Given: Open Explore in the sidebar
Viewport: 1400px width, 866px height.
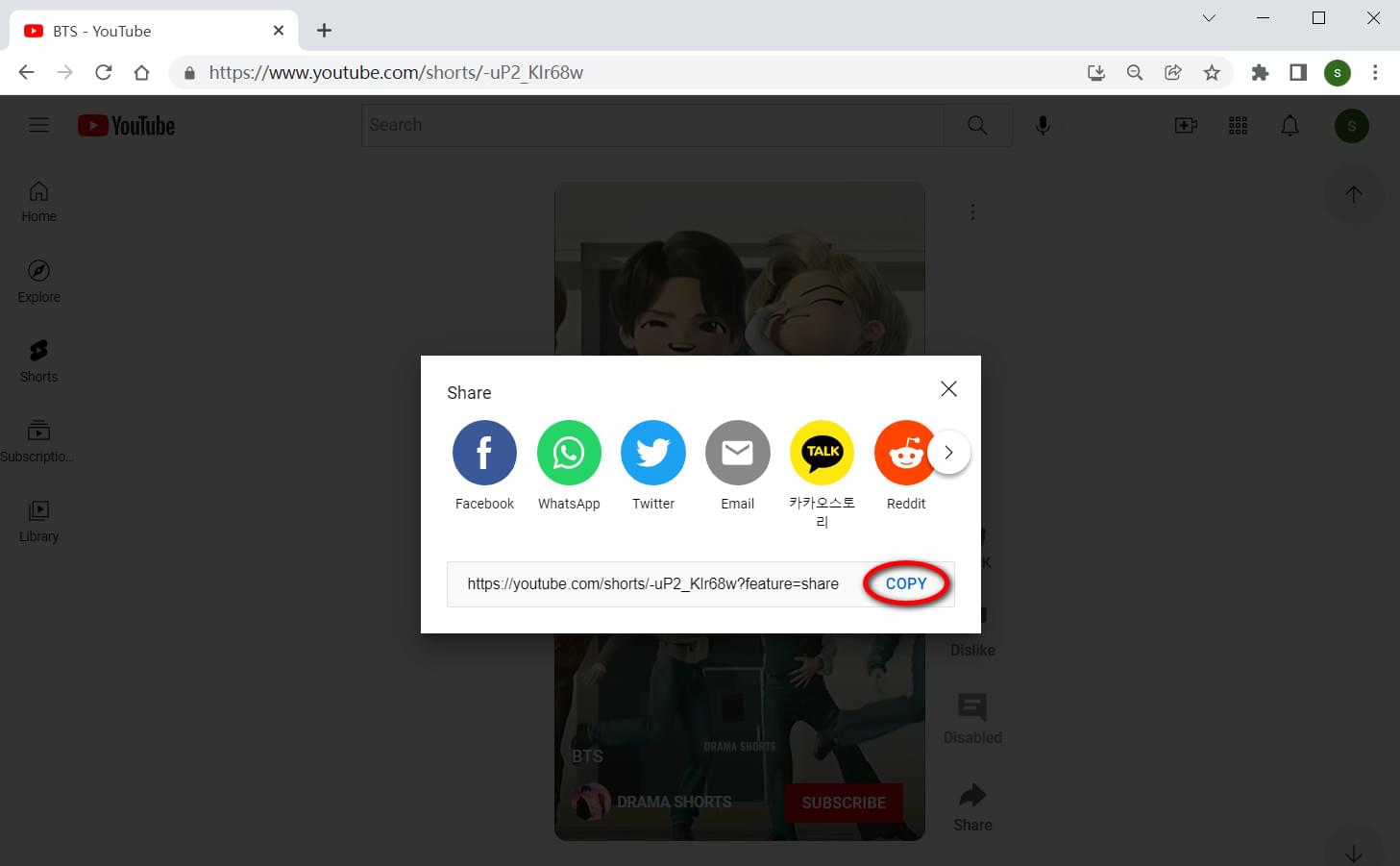Looking at the screenshot, I should (38, 282).
